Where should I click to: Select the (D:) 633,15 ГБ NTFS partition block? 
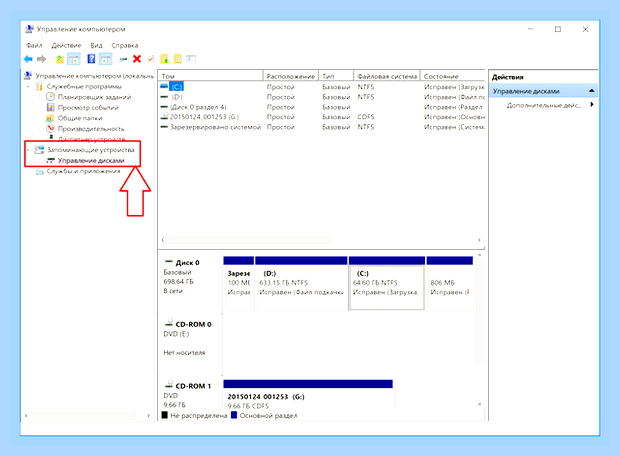pyautogui.click(x=301, y=283)
